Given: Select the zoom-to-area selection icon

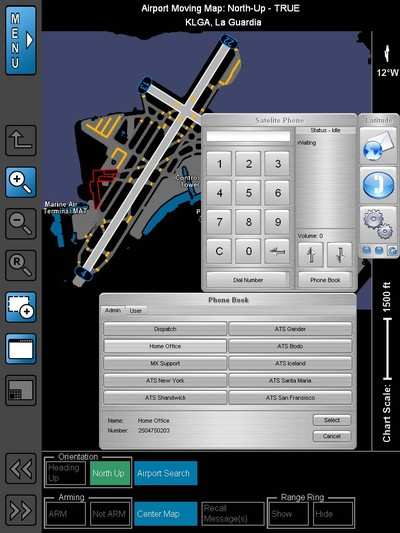Looking at the screenshot, I should (21, 307).
